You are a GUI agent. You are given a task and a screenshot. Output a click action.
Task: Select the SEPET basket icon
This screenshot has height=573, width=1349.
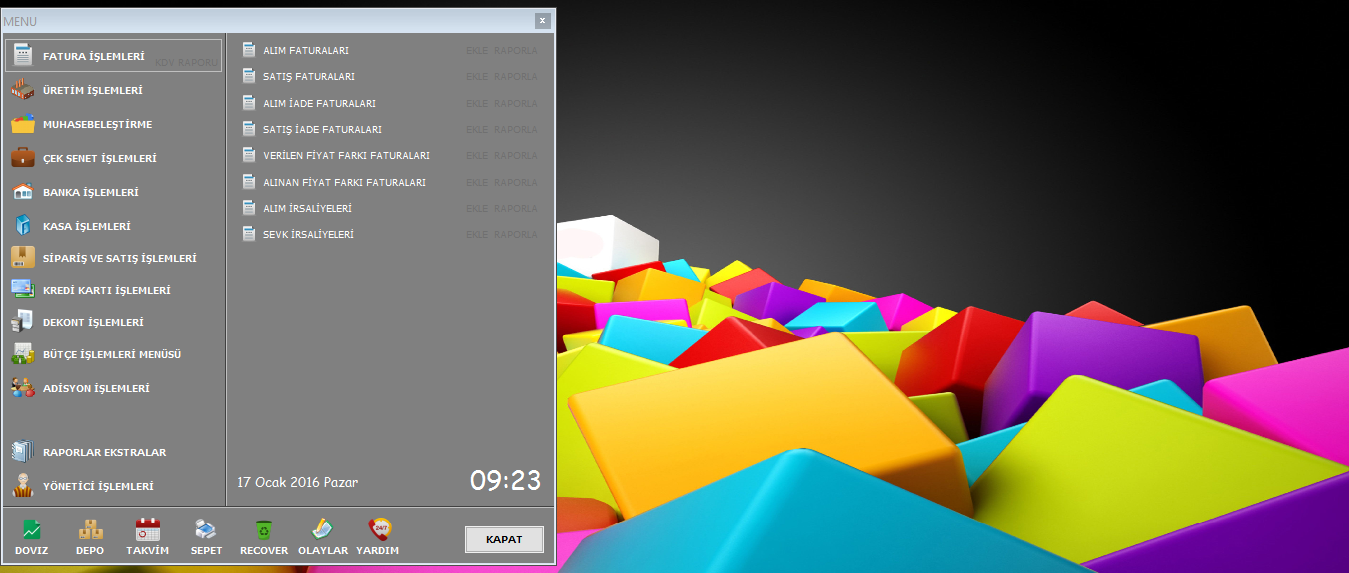coord(205,530)
